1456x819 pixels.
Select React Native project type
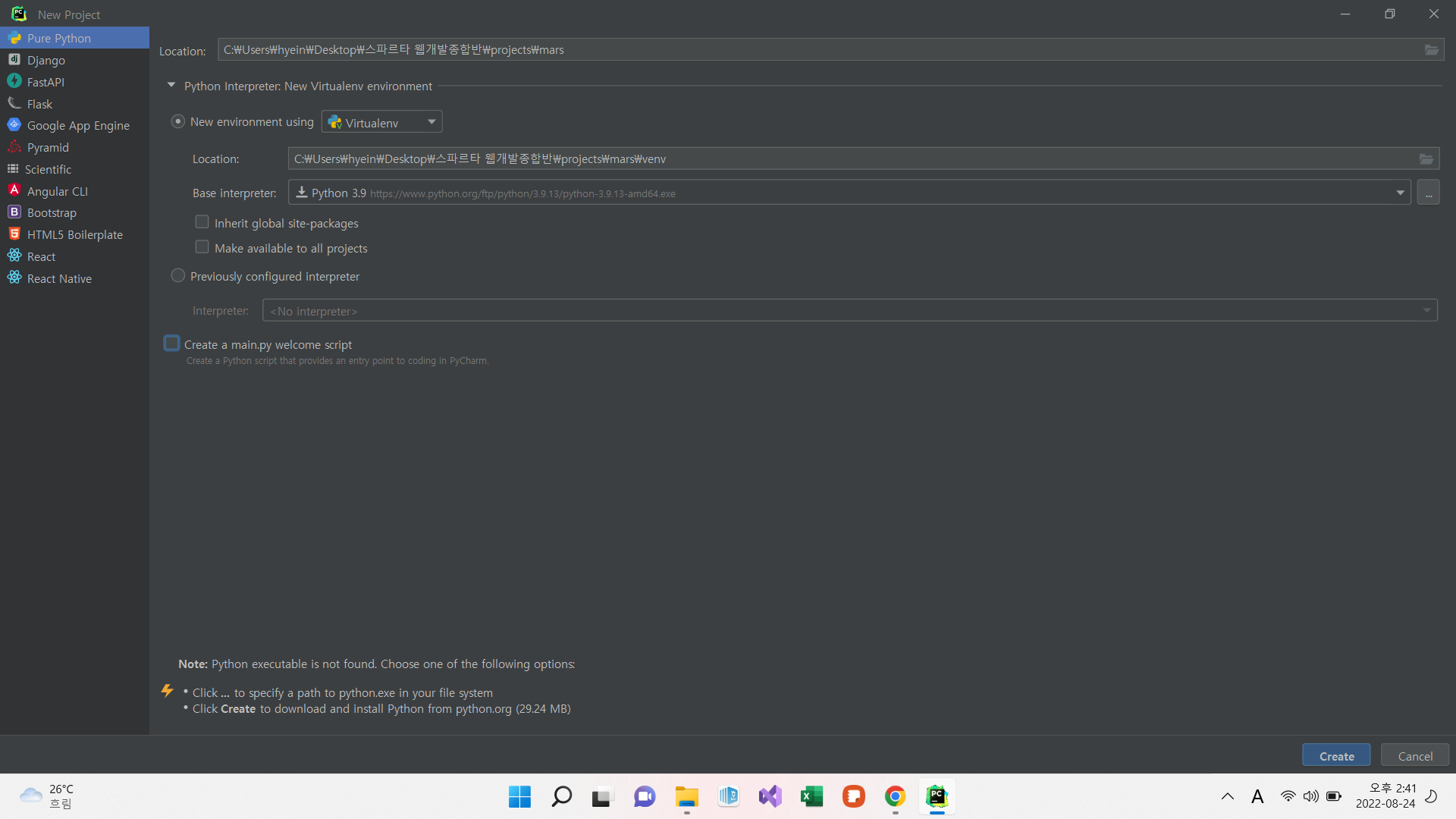point(74,278)
